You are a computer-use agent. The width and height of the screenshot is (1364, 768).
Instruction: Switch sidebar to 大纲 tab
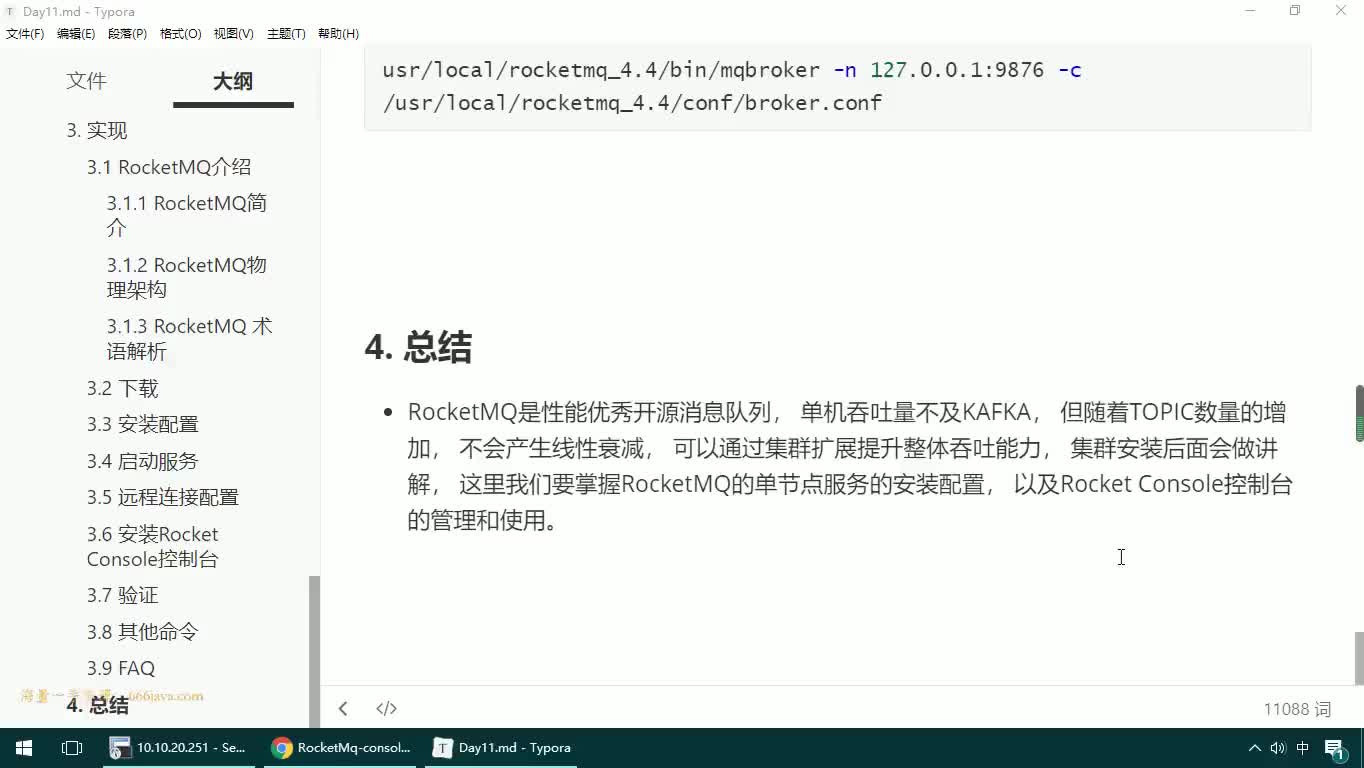click(x=233, y=81)
